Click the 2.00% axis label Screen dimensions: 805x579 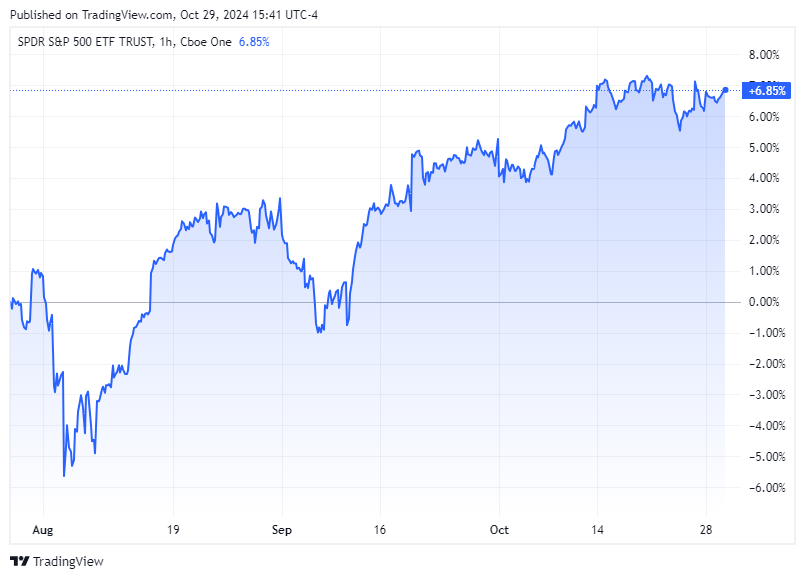coord(764,240)
